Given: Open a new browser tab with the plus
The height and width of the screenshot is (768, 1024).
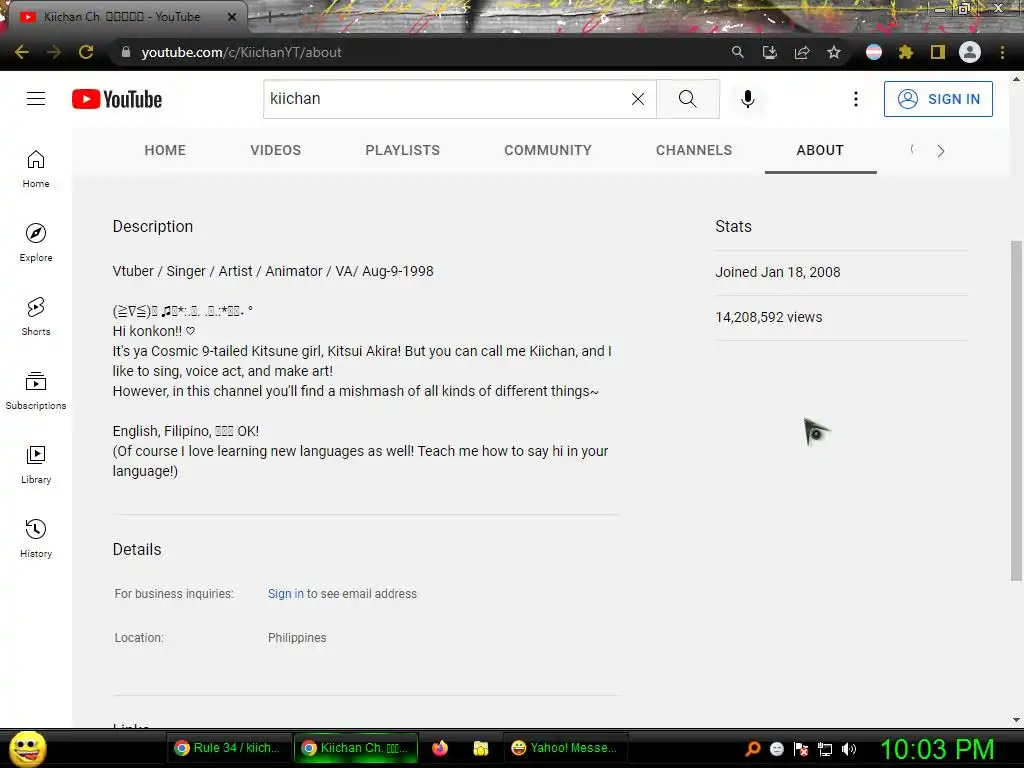Looking at the screenshot, I should (269, 17).
